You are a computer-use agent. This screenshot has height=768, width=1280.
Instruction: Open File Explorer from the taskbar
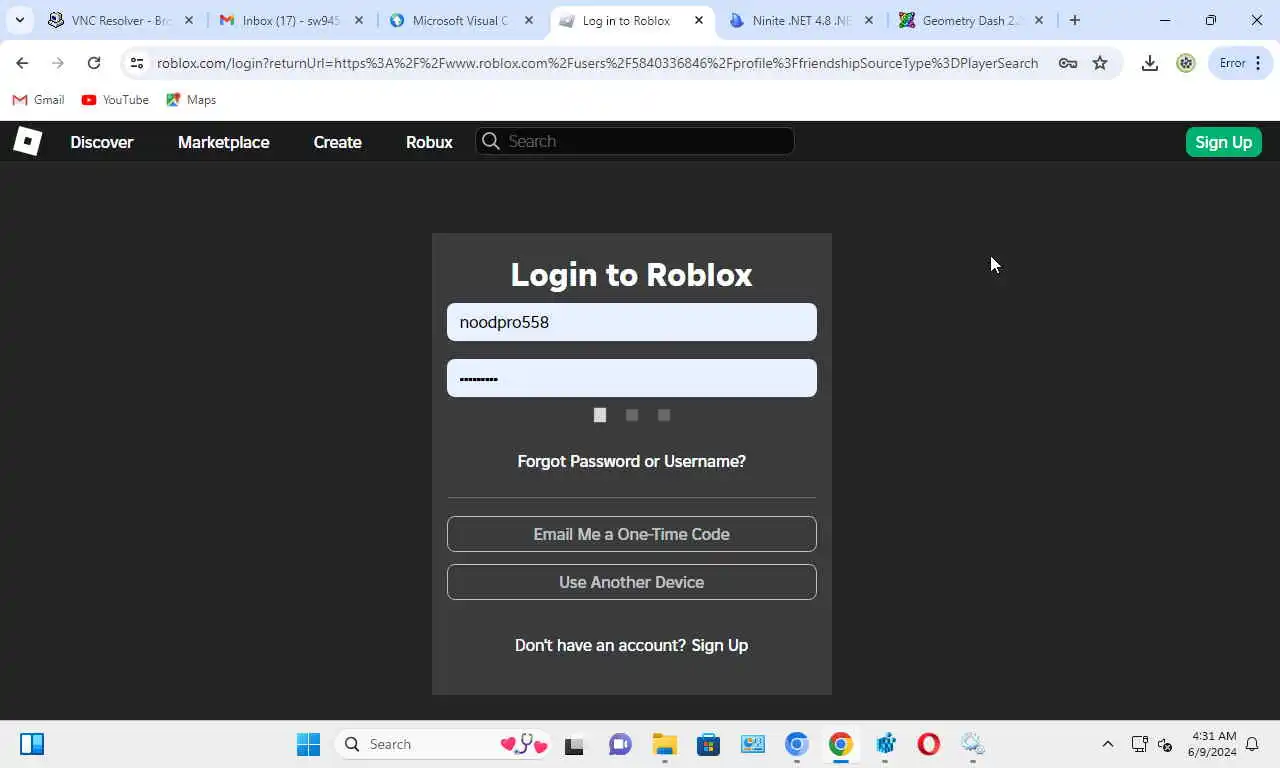[x=664, y=744]
